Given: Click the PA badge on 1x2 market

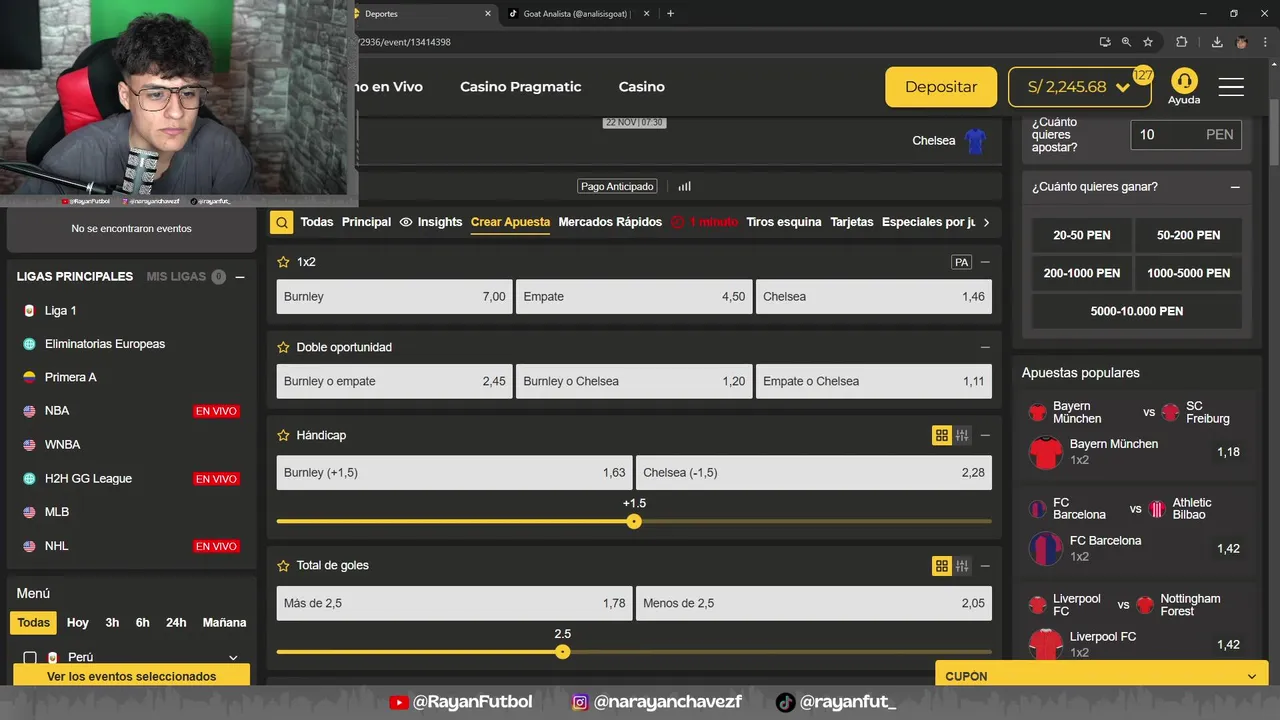Looking at the screenshot, I should (961, 262).
